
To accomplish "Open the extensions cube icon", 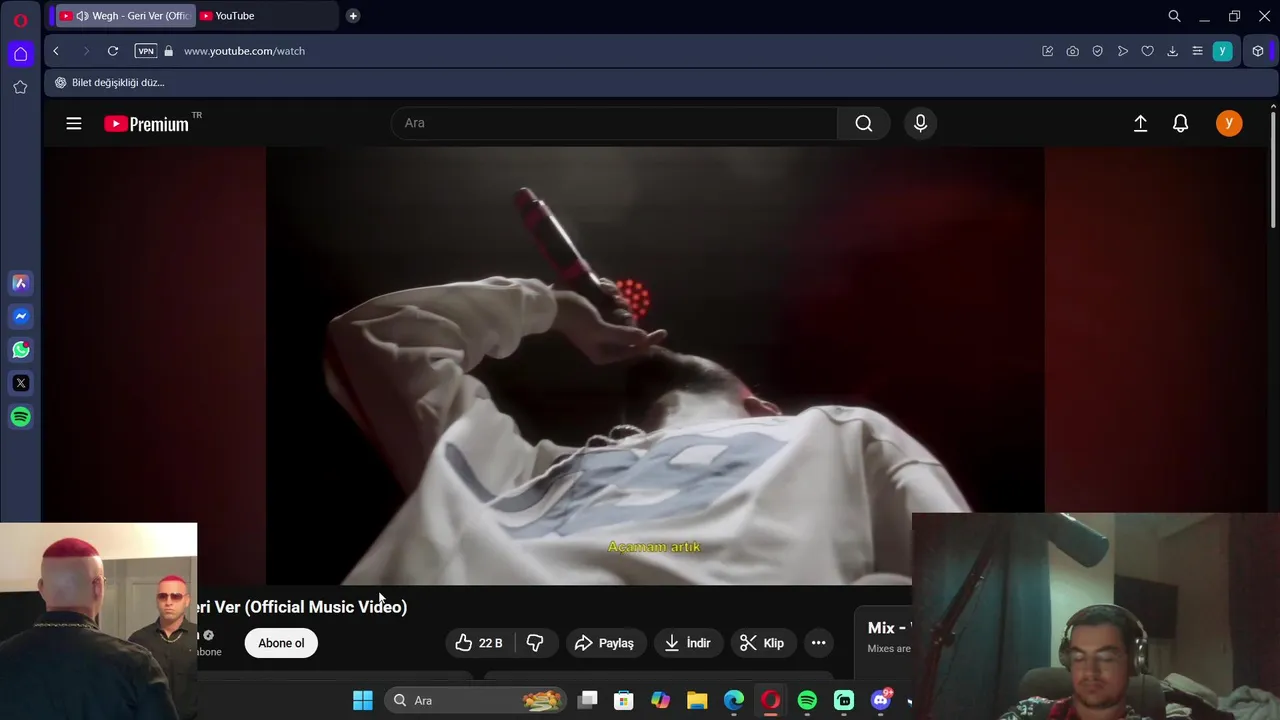I will click(1258, 51).
